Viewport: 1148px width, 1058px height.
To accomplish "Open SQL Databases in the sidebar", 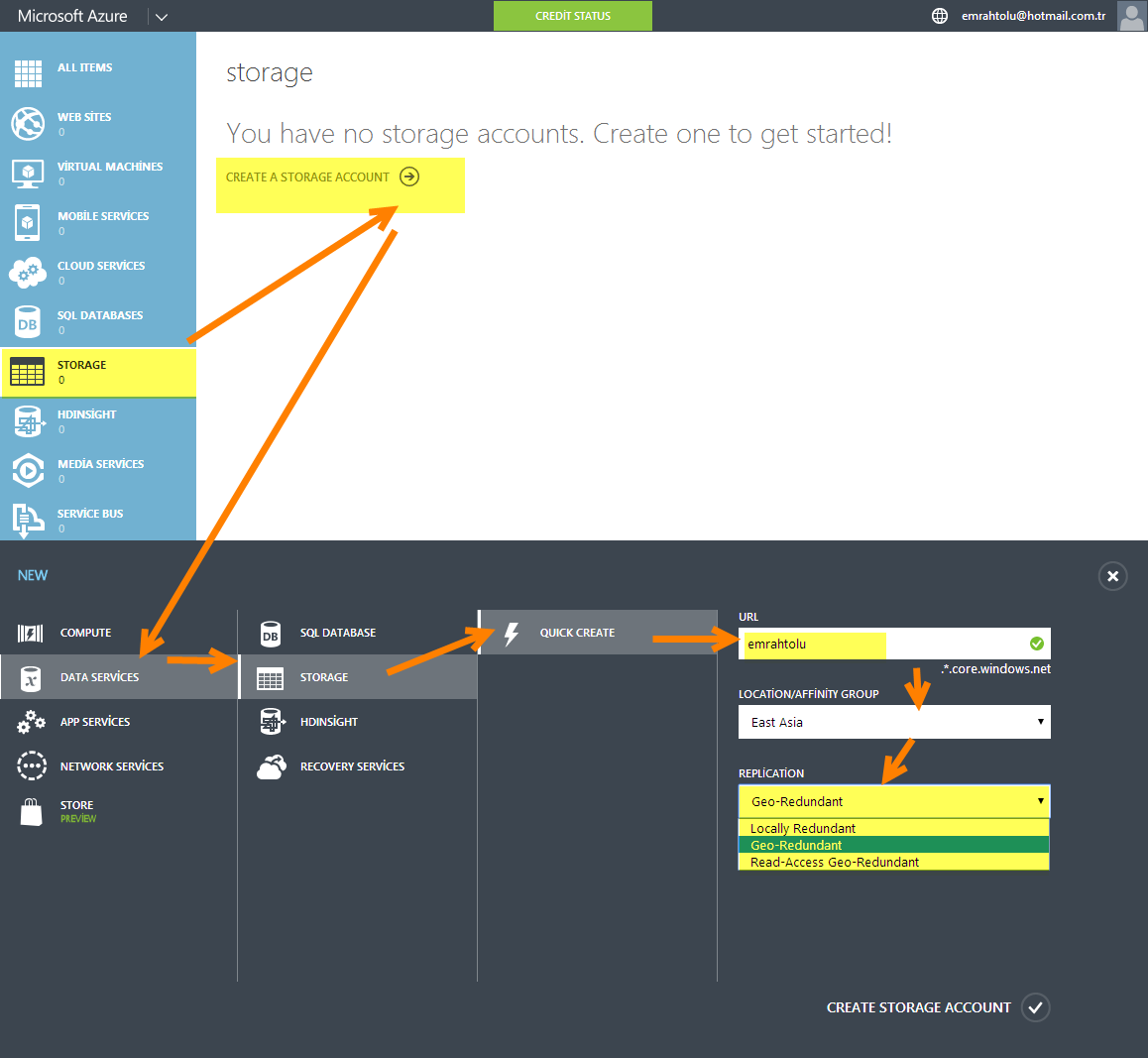I will coord(100,315).
